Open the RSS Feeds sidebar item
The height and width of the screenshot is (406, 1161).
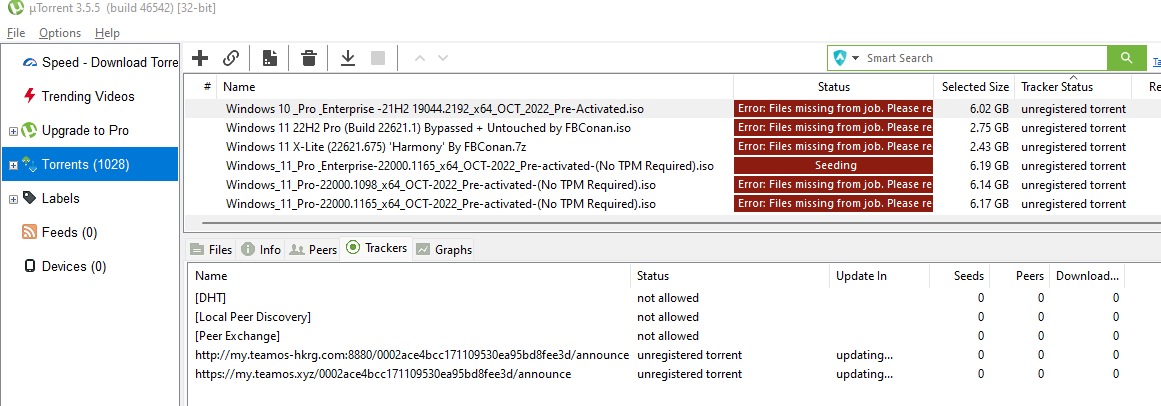click(69, 232)
